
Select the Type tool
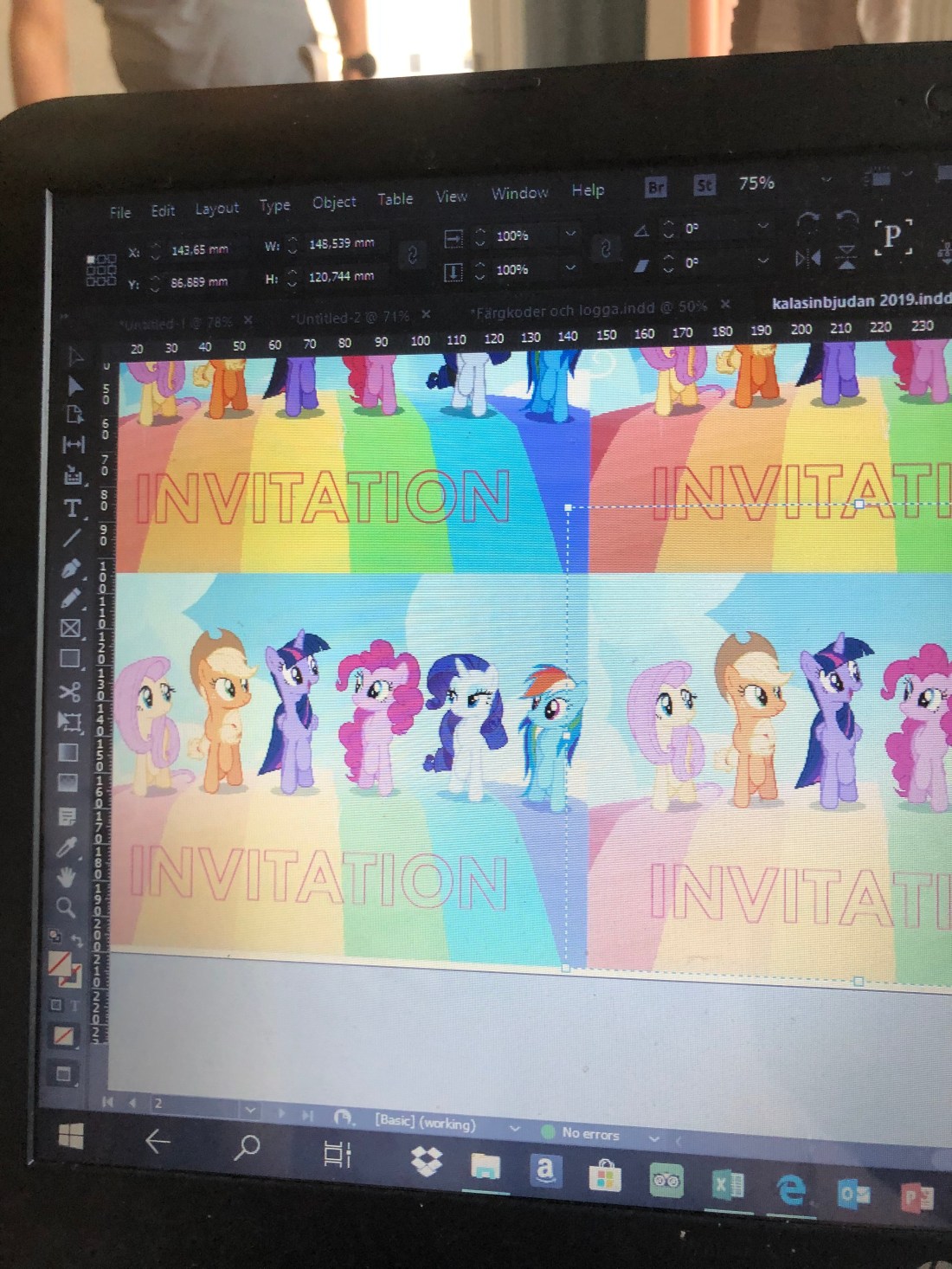73,507
